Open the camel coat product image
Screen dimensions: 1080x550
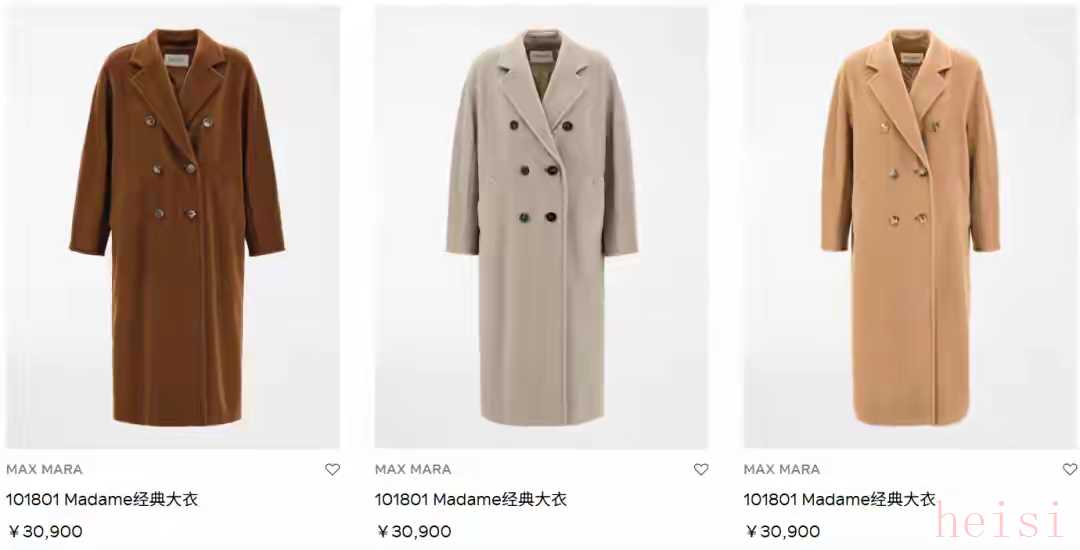click(x=911, y=227)
